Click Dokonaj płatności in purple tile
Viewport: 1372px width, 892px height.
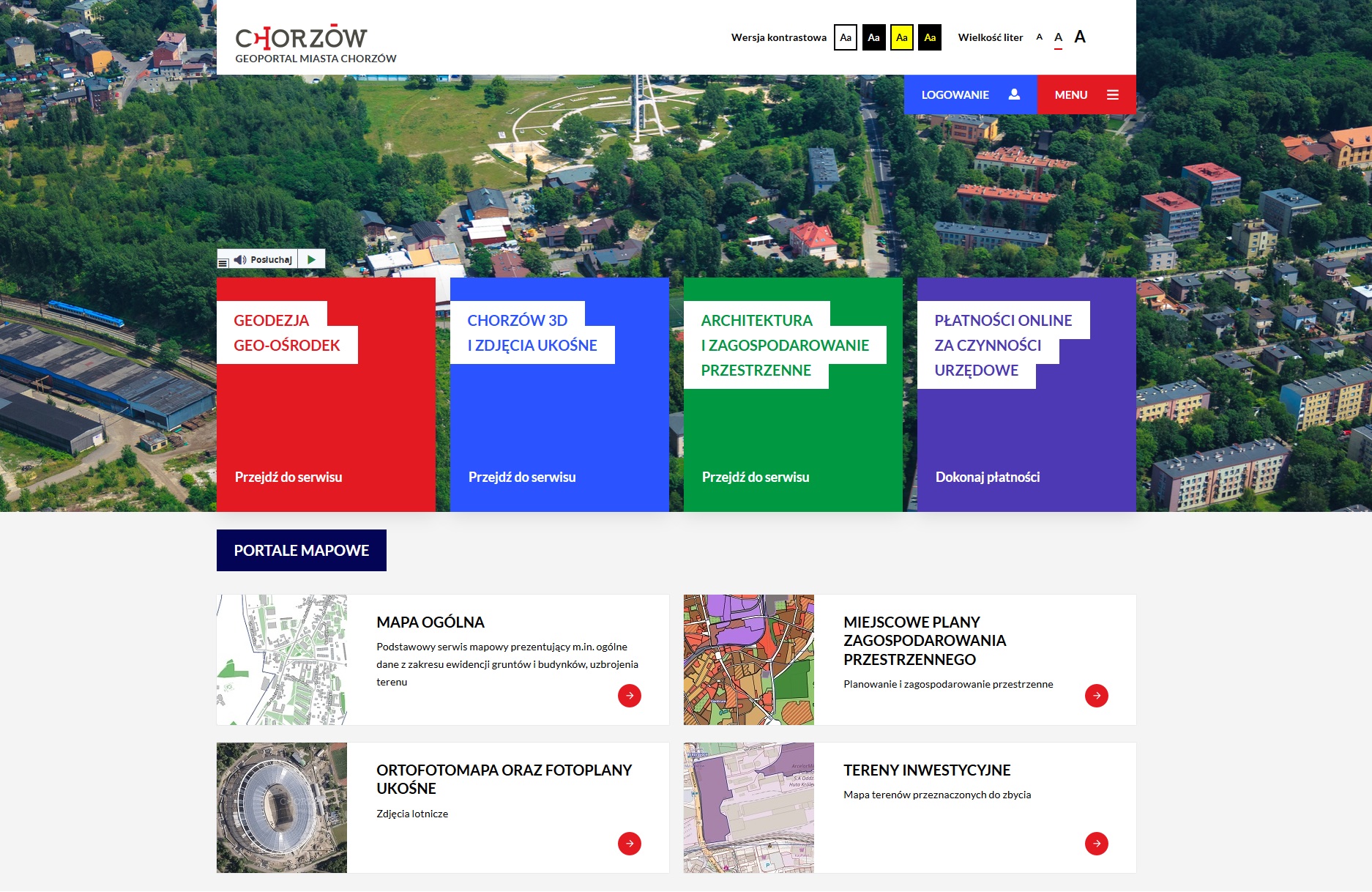click(987, 477)
